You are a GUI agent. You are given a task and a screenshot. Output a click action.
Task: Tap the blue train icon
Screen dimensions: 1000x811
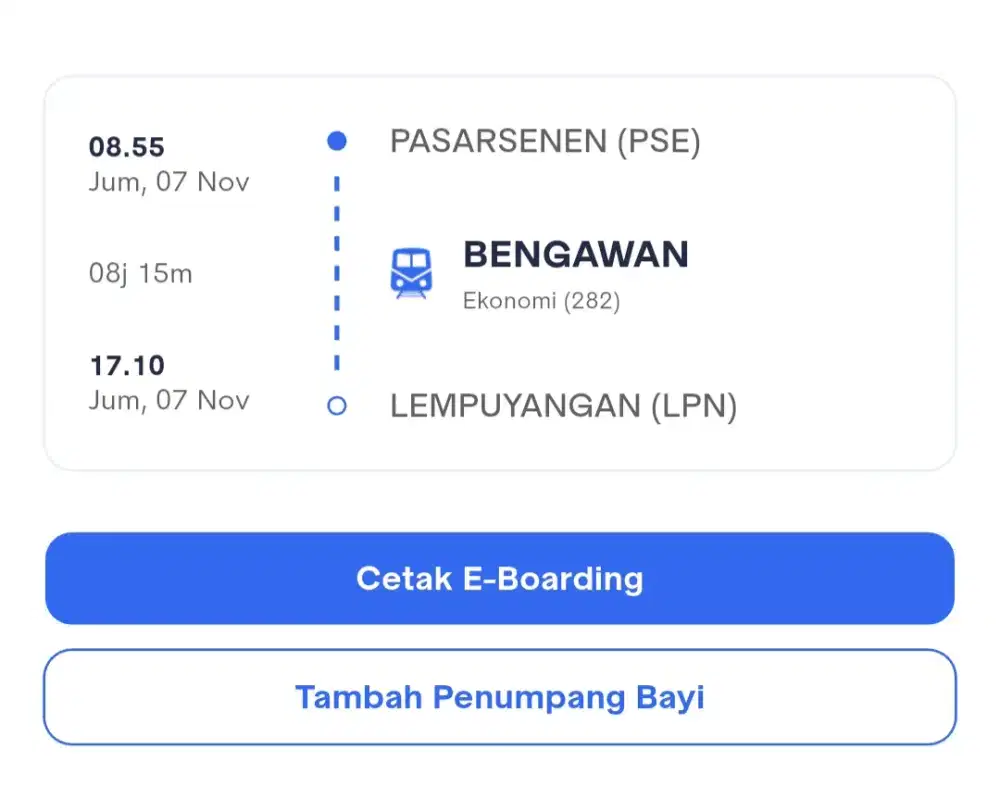pos(411,273)
